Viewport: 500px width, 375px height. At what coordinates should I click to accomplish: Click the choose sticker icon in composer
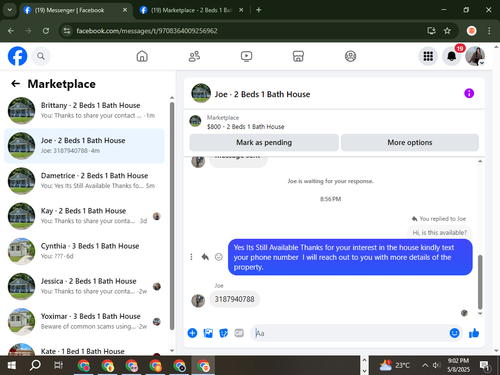(x=224, y=333)
